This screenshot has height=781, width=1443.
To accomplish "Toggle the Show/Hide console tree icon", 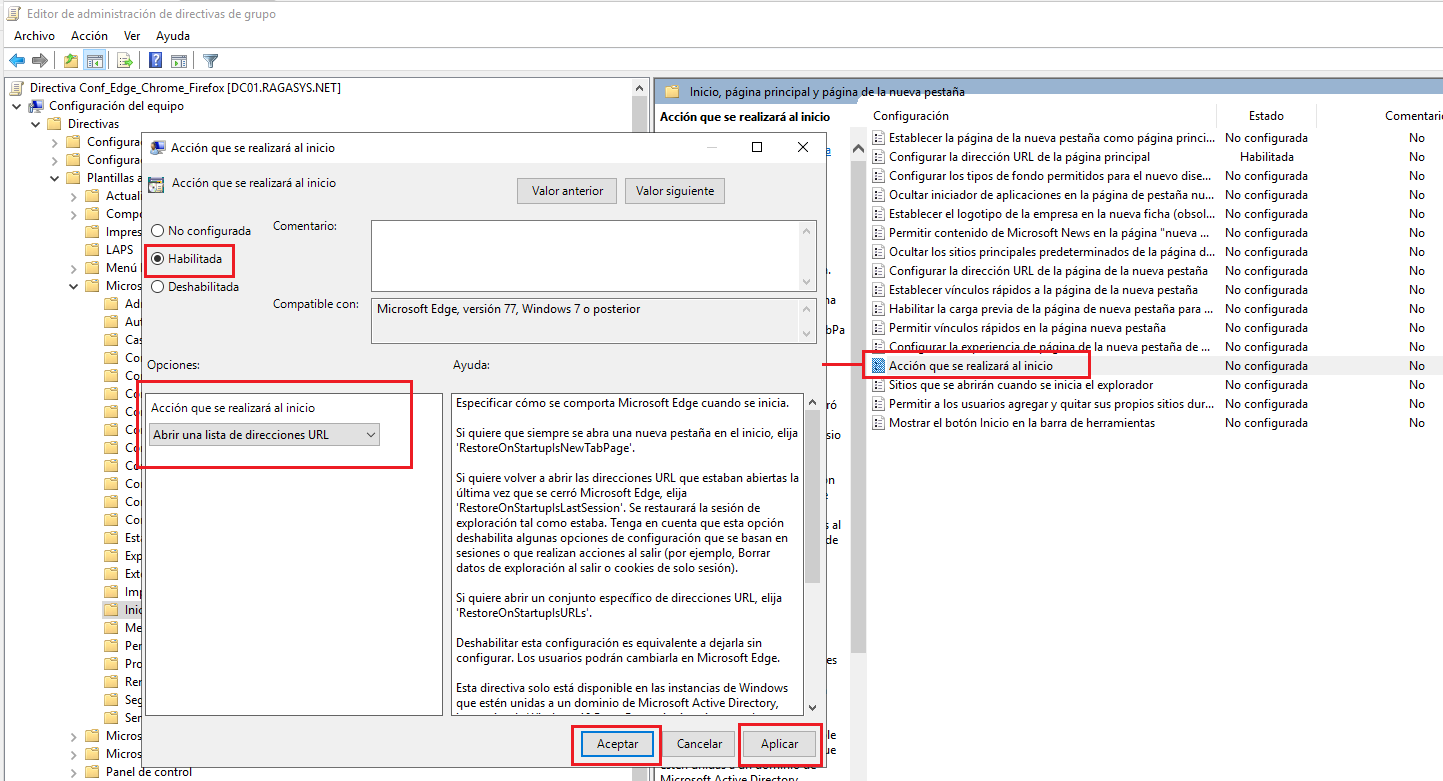I will coord(94,60).
